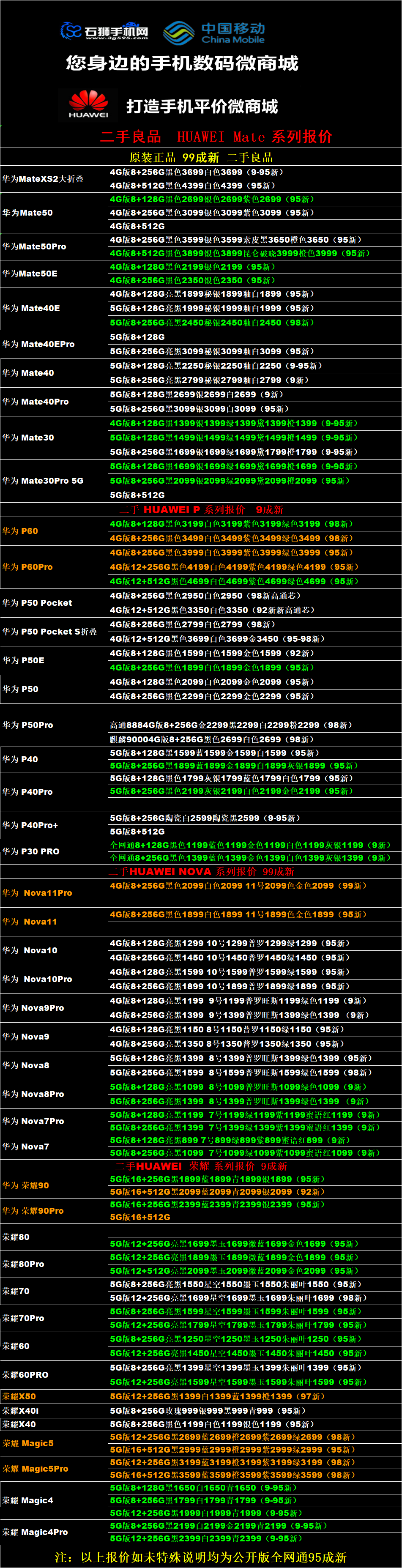This screenshot has width=402, height=1568.
Task: Click the 华为 Mate40EPro model cell
Action: coord(54,344)
